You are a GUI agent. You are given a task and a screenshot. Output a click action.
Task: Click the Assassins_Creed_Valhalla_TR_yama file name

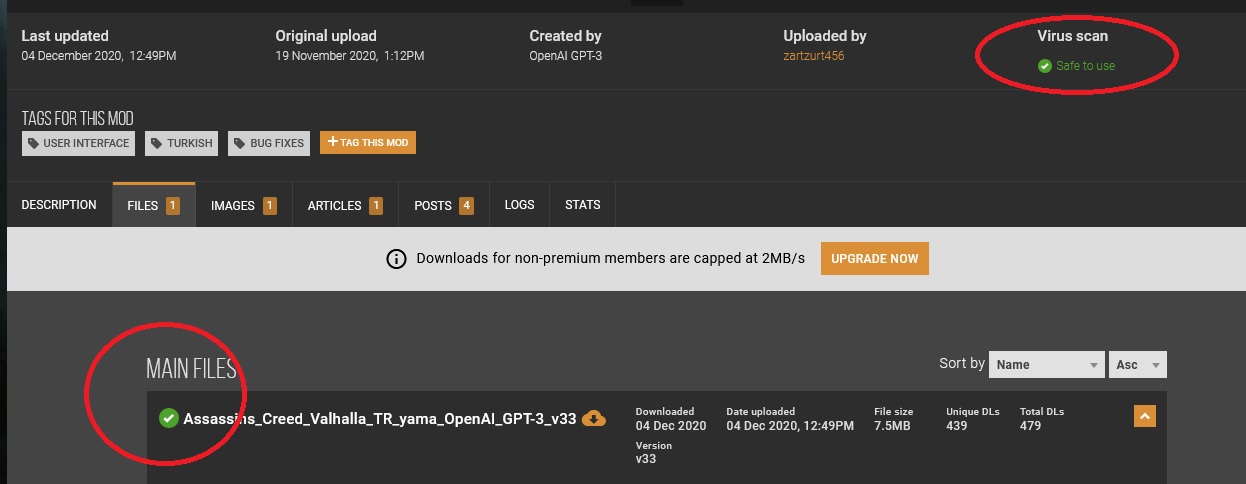(x=380, y=419)
